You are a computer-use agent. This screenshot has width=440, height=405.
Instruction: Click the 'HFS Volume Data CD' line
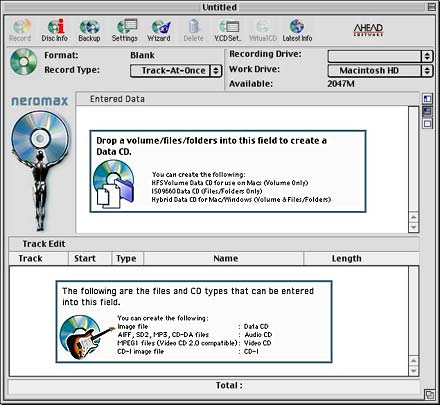[230, 183]
